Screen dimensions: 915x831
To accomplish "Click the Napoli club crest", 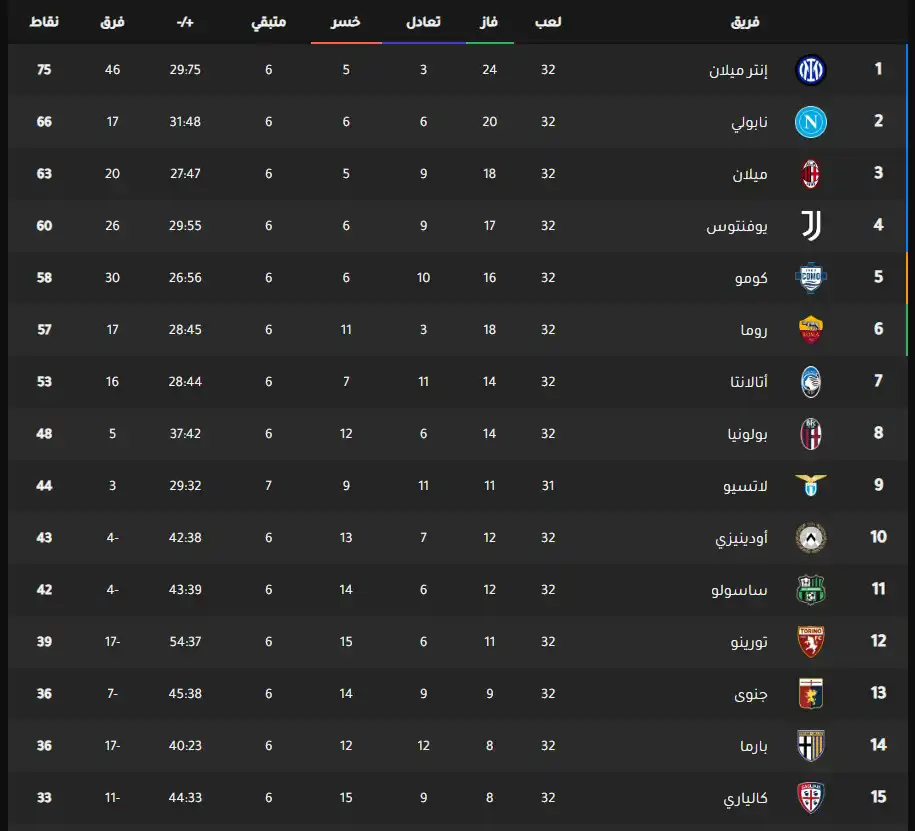I will pyautogui.click(x=810, y=122).
